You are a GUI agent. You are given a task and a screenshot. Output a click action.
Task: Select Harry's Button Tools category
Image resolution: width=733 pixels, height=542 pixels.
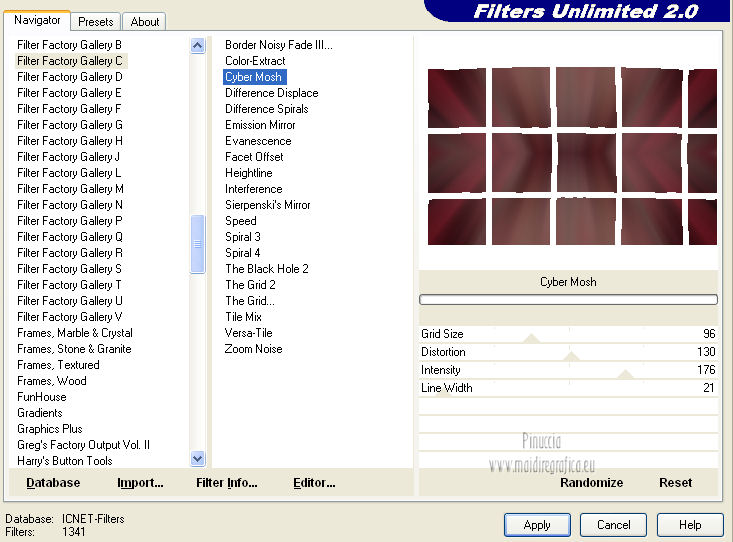click(x=65, y=461)
